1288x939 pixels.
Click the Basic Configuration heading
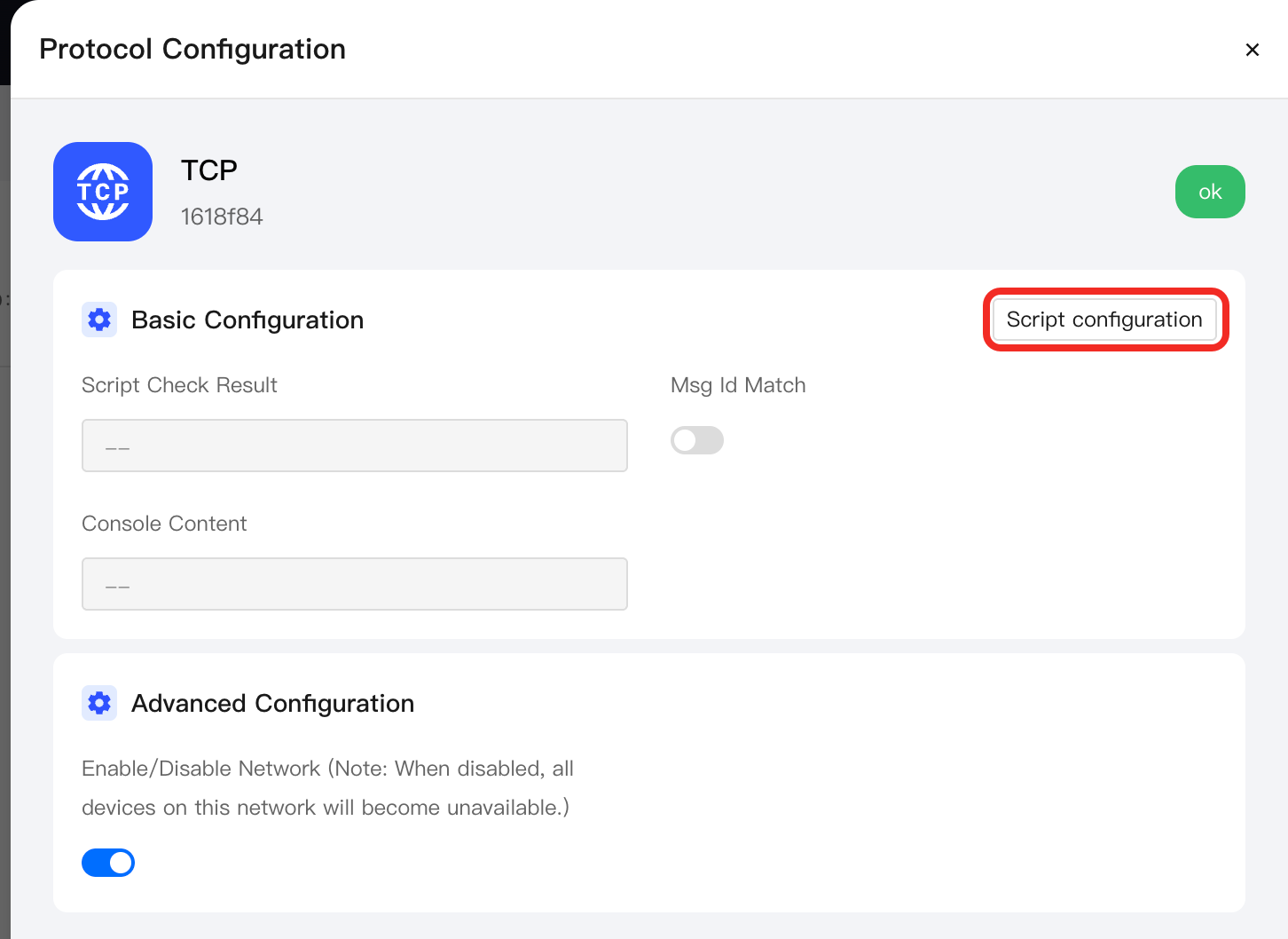(x=247, y=320)
